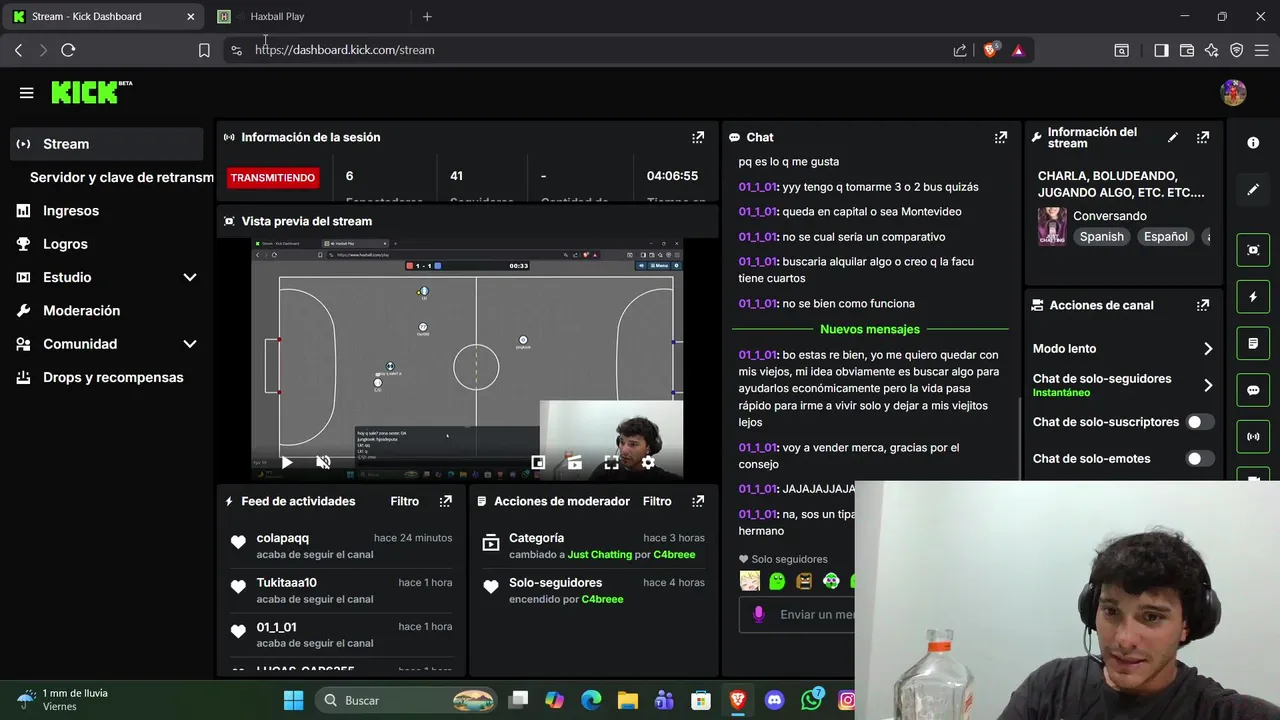Open Brave browser from the taskbar

(x=737, y=700)
